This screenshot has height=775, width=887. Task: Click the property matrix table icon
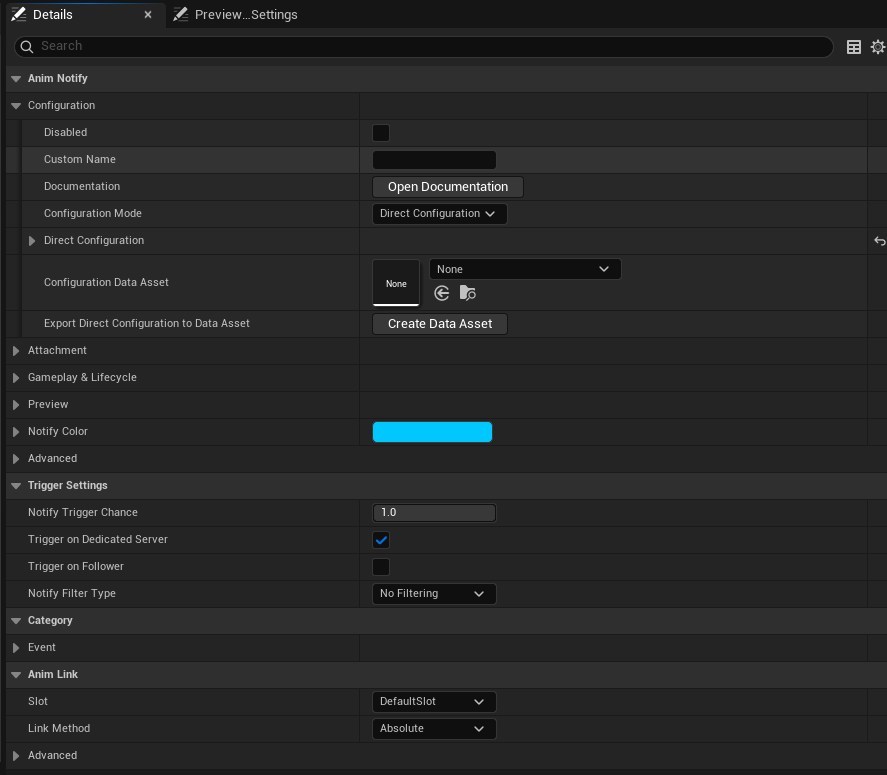pyautogui.click(x=854, y=47)
